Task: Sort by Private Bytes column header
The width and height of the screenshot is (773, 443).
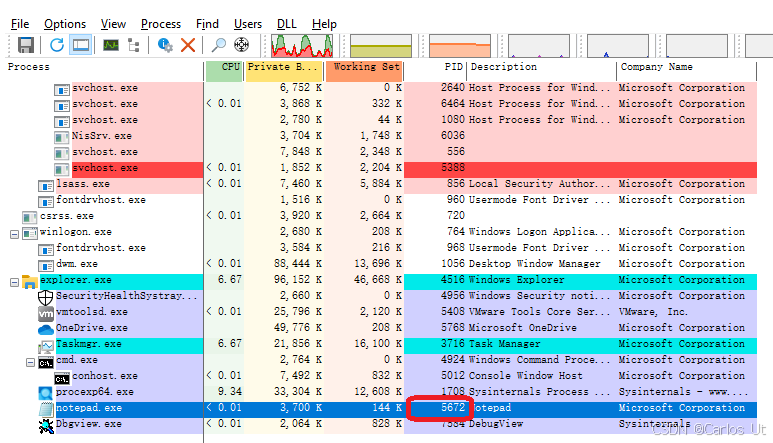Action: 284,71
